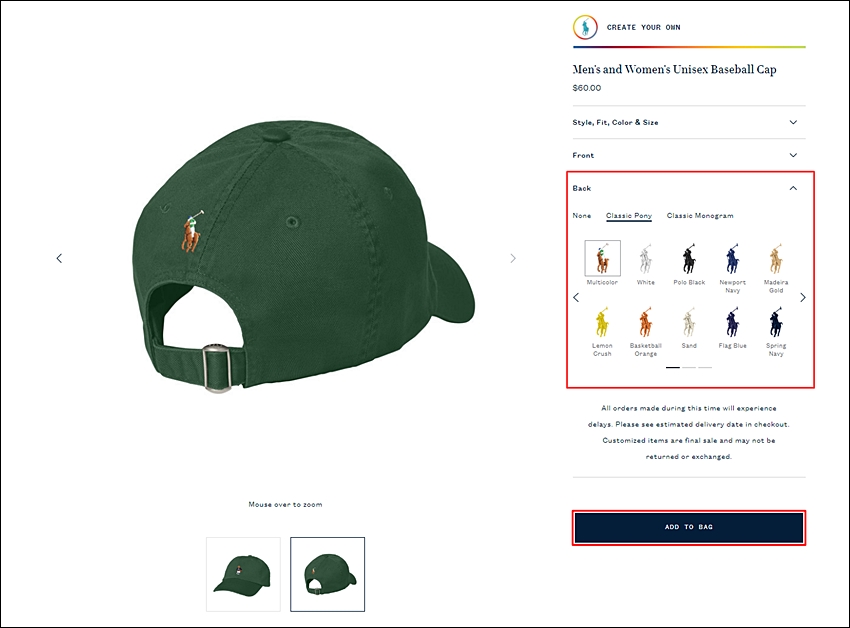The height and width of the screenshot is (628, 850).
Task: Show next cap image with right arrow
Action: (513, 258)
